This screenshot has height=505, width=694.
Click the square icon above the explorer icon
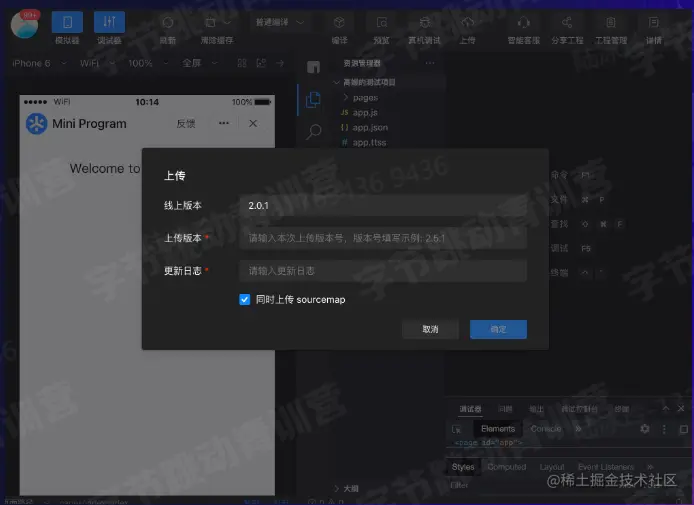tap(313, 67)
